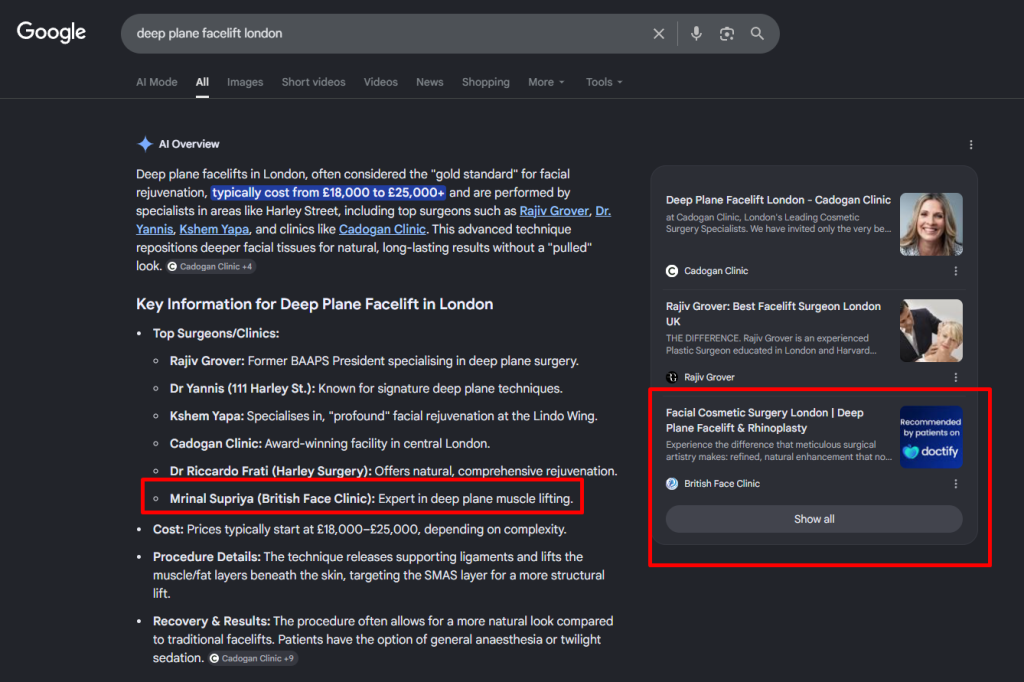Open options menu for British Face Clinic card
1024x682 pixels.
pos(955,484)
